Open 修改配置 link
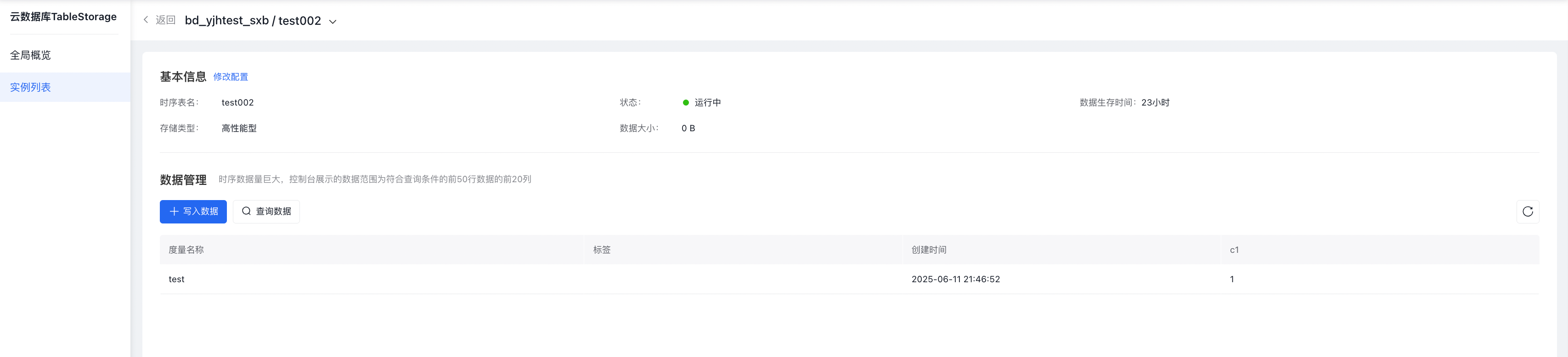Screen dimensions: 1568x357 231,77
